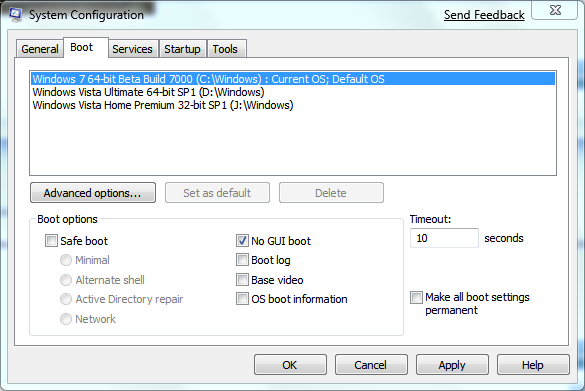Open Advanced options dialog

click(93, 193)
